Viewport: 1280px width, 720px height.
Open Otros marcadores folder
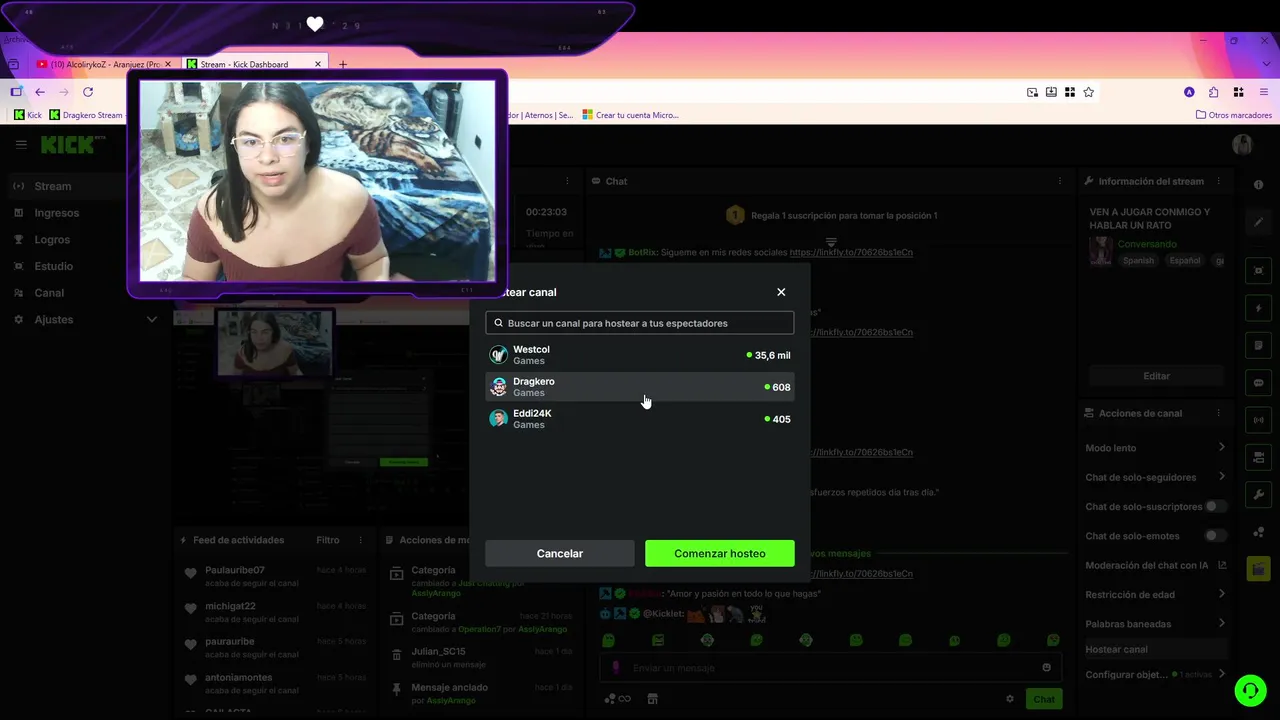tap(1234, 115)
